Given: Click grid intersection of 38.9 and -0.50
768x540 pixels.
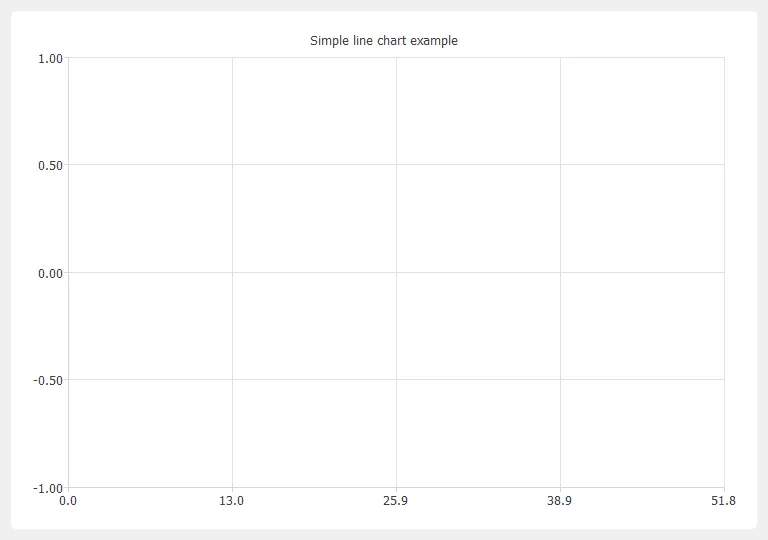Looking at the screenshot, I should [560, 379].
